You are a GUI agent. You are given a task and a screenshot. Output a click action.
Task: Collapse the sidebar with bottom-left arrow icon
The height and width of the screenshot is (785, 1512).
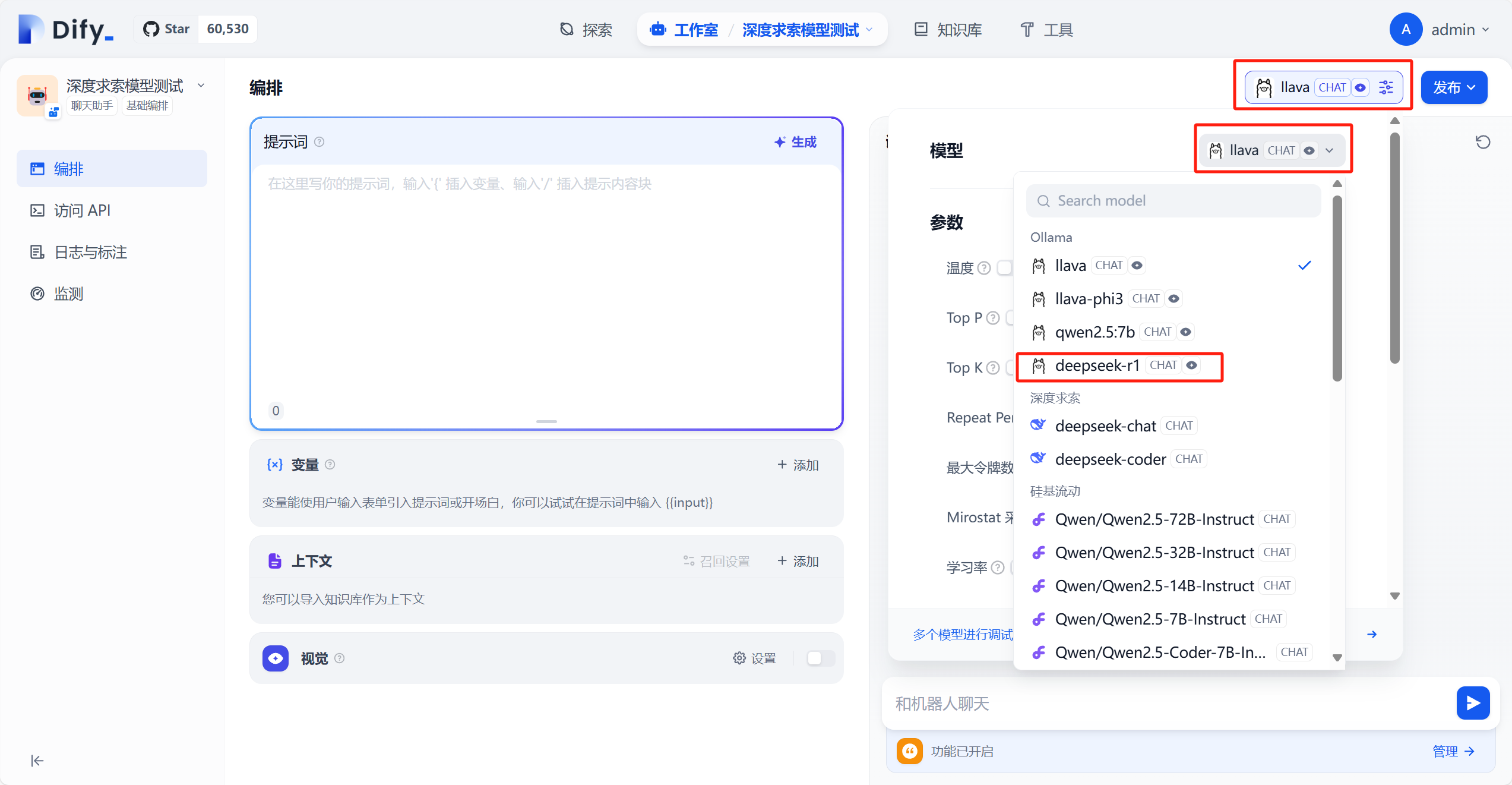coord(37,761)
